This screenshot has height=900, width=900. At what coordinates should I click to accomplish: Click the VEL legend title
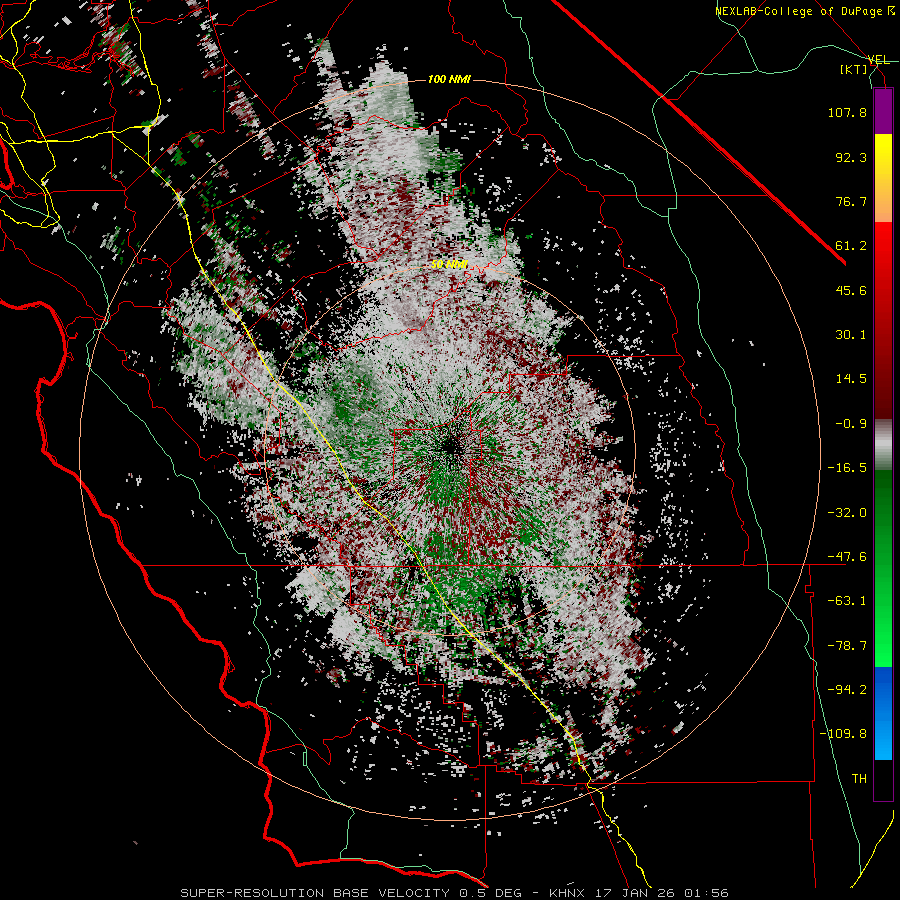878,60
